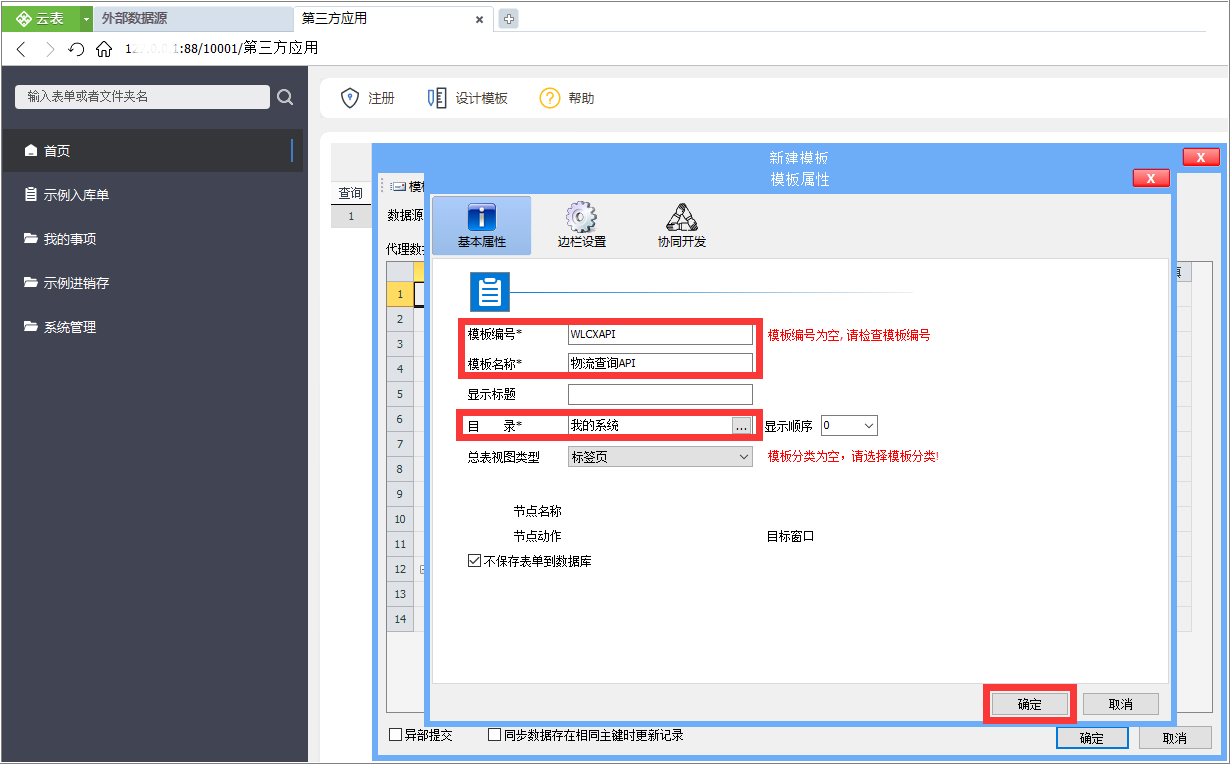Click the 模板编号 input field
The image size is (1230, 764).
[x=660, y=335]
